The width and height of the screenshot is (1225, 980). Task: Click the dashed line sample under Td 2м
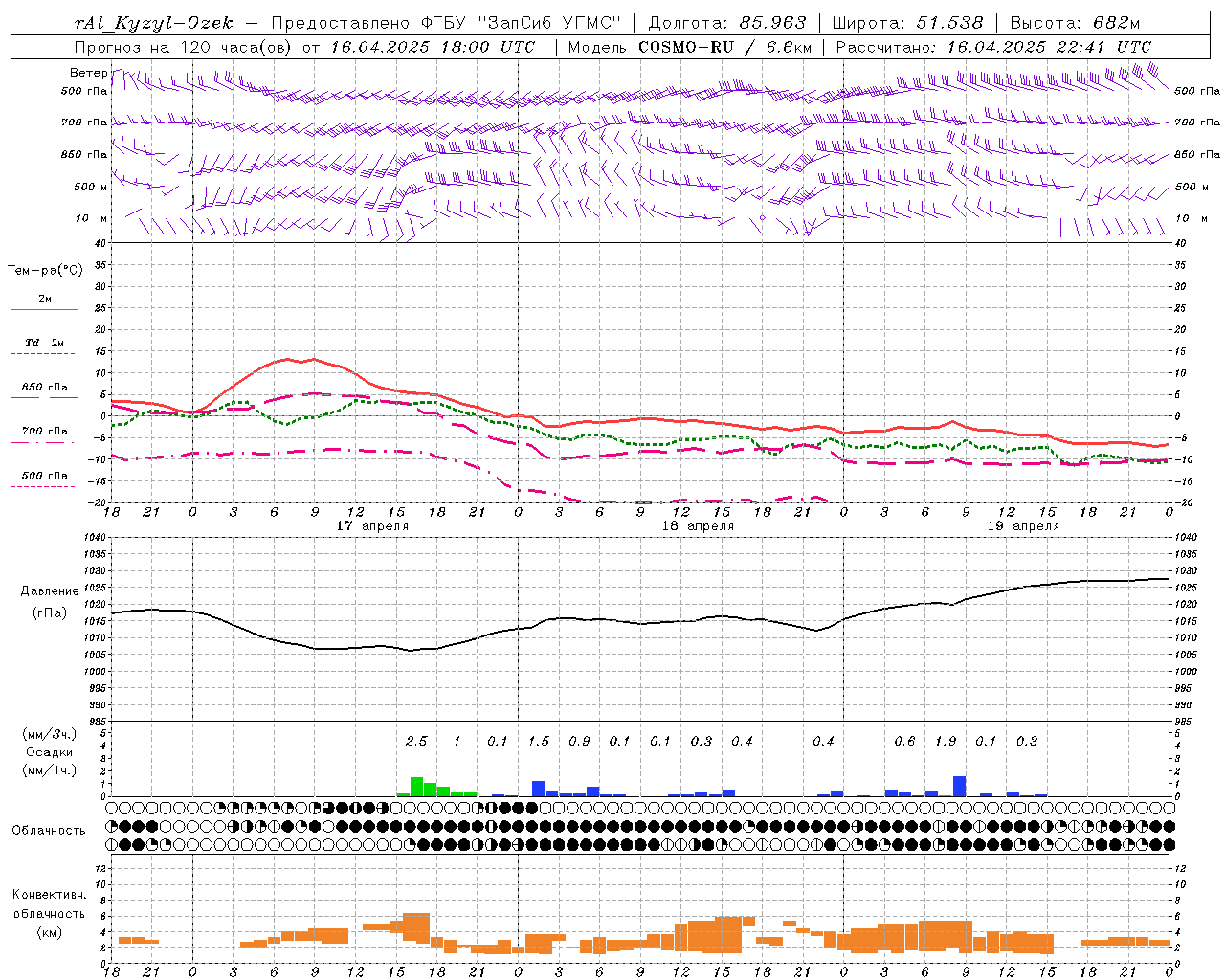(x=43, y=353)
